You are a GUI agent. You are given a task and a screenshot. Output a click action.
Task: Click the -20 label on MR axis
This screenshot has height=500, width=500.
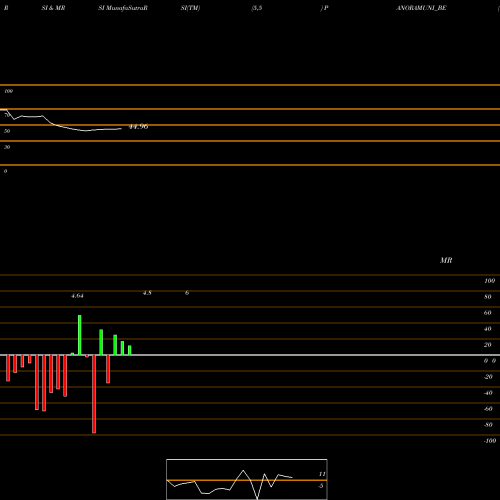coord(488,377)
